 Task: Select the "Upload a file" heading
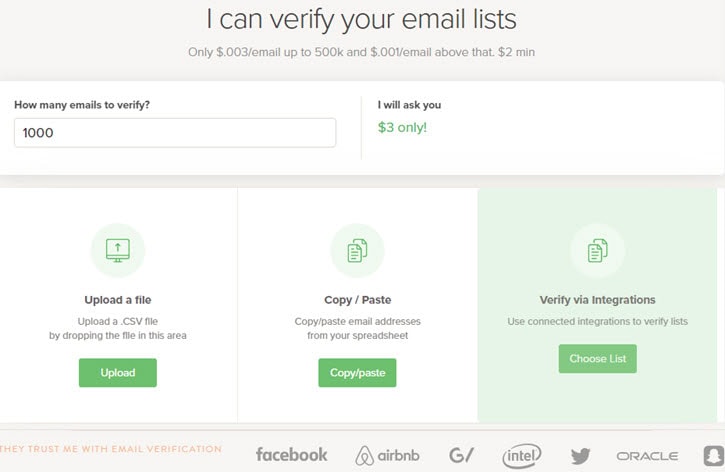click(x=118, y=299)
